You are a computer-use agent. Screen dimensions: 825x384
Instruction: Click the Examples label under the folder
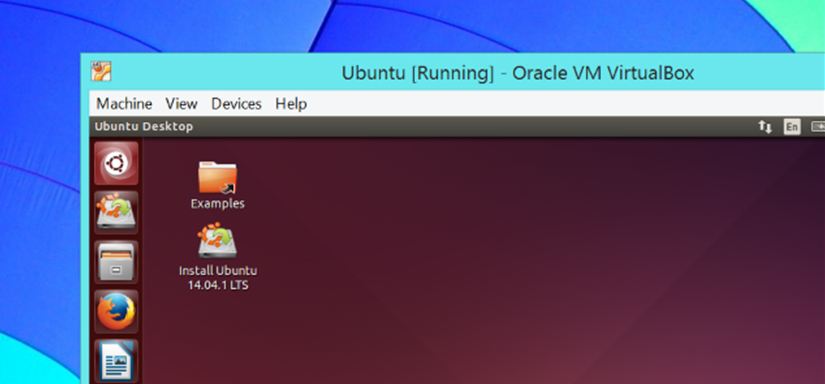[217, 204]
